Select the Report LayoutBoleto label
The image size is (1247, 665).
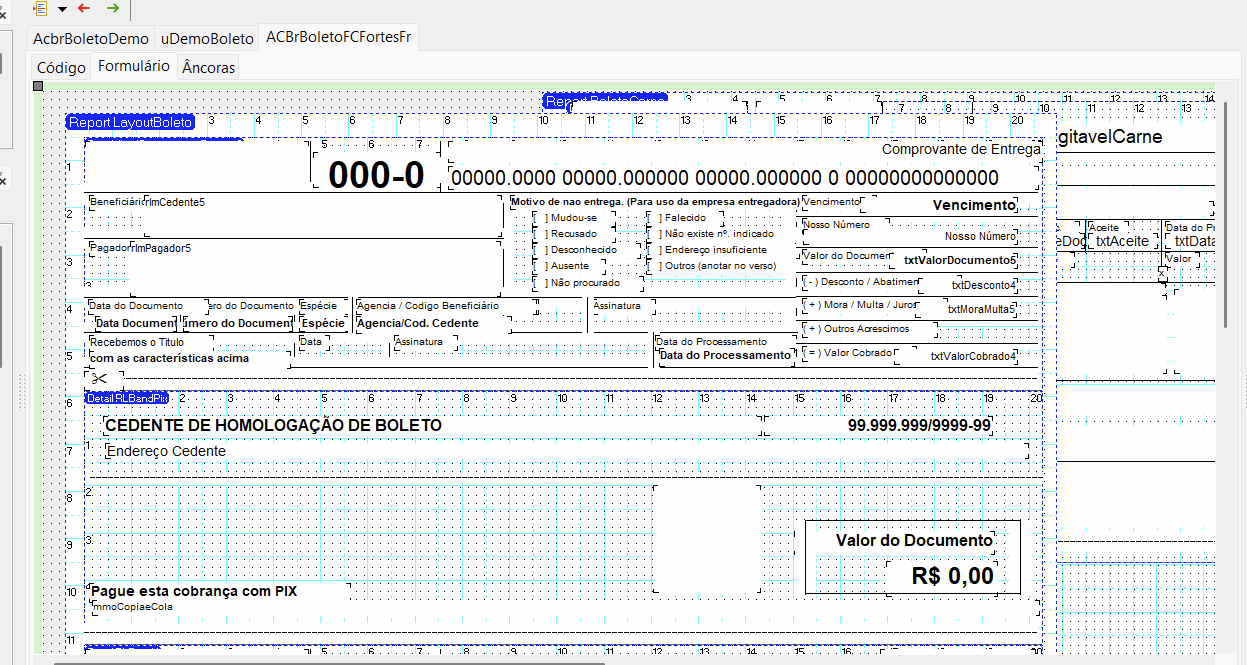tap(130, 122)
